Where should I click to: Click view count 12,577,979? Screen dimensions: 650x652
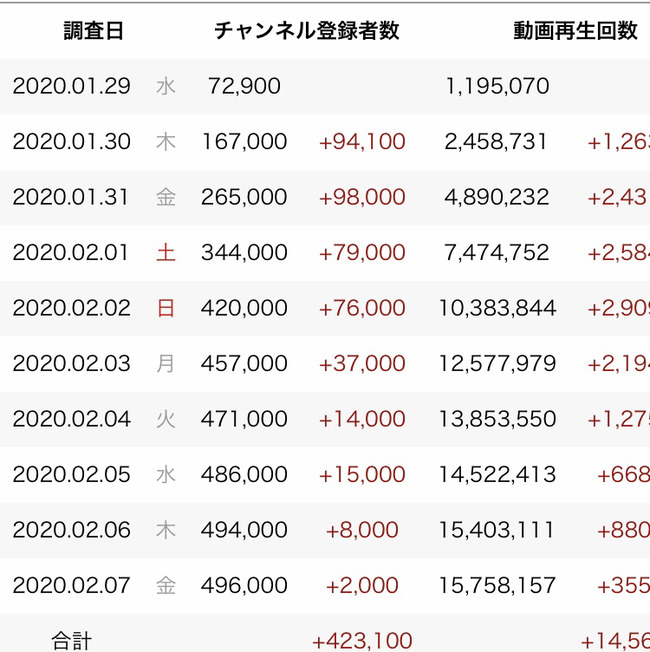497,363
